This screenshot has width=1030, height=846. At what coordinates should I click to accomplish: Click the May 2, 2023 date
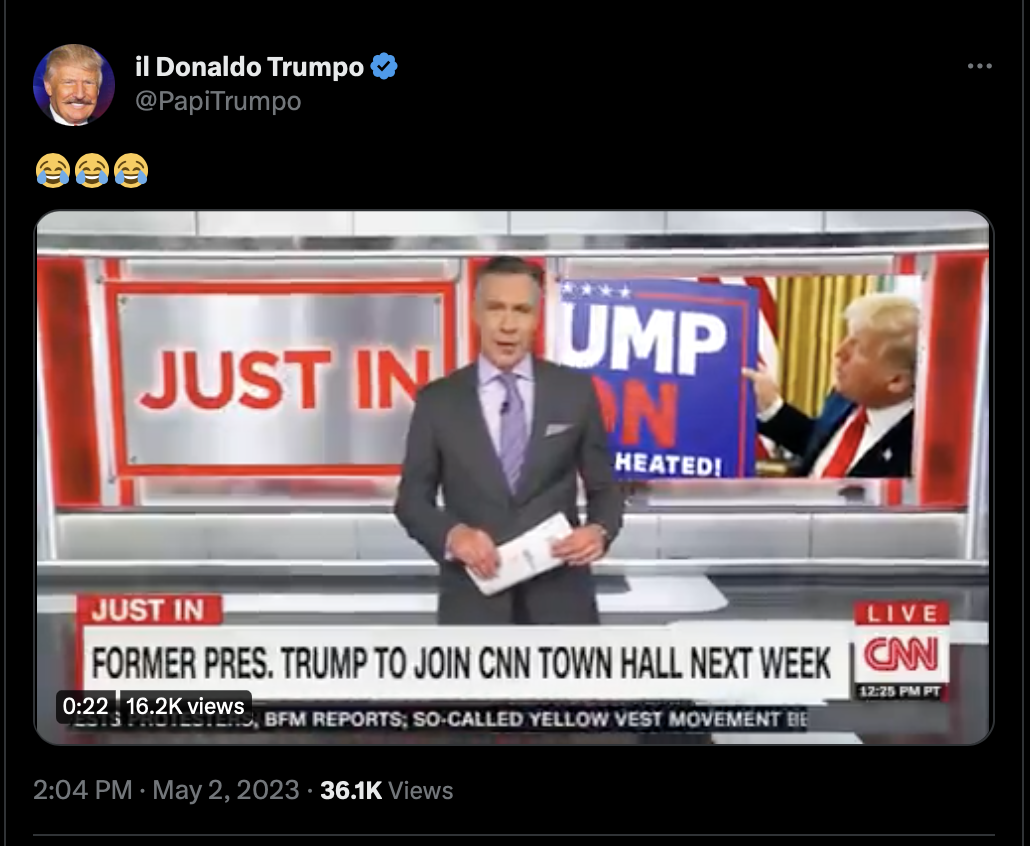click(x=226, y=790)
